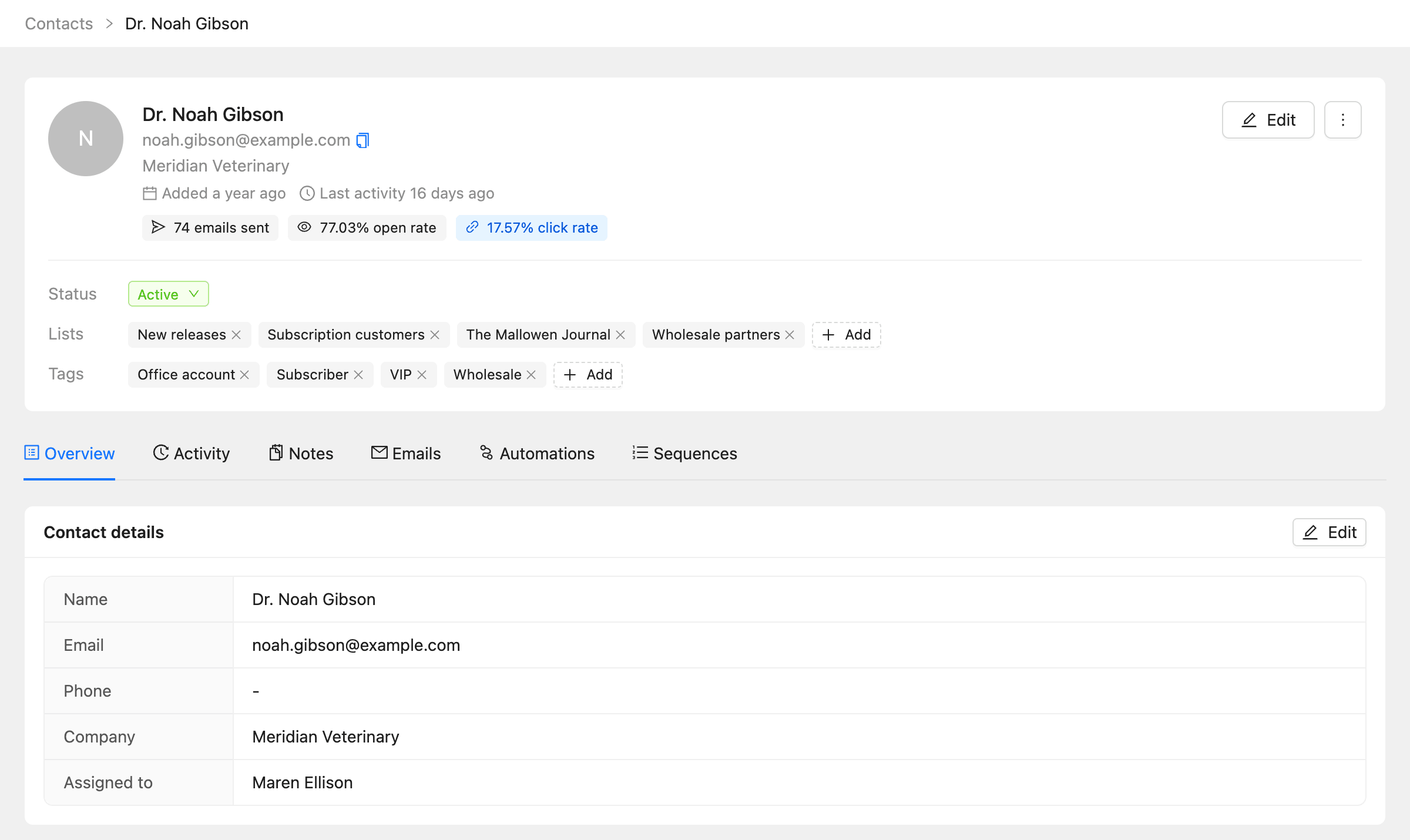This screenshot has width=1410, height=840.
Task: Copy the email address with the copy icon
Action: point(363,140)
